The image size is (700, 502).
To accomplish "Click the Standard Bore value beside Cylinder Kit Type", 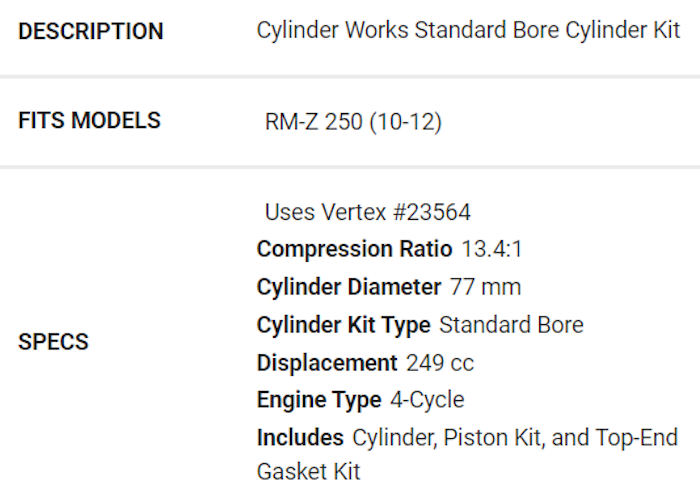I will click(x=511, y=325).
